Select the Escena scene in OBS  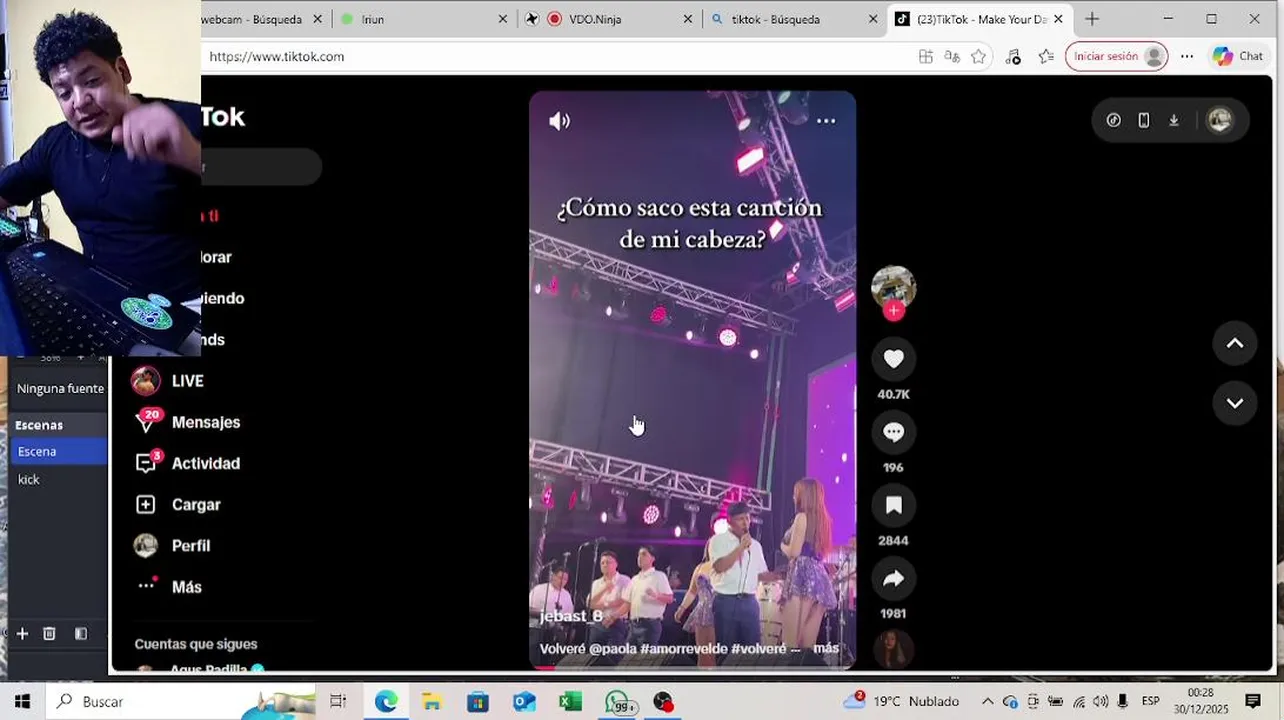click(58, 452)
